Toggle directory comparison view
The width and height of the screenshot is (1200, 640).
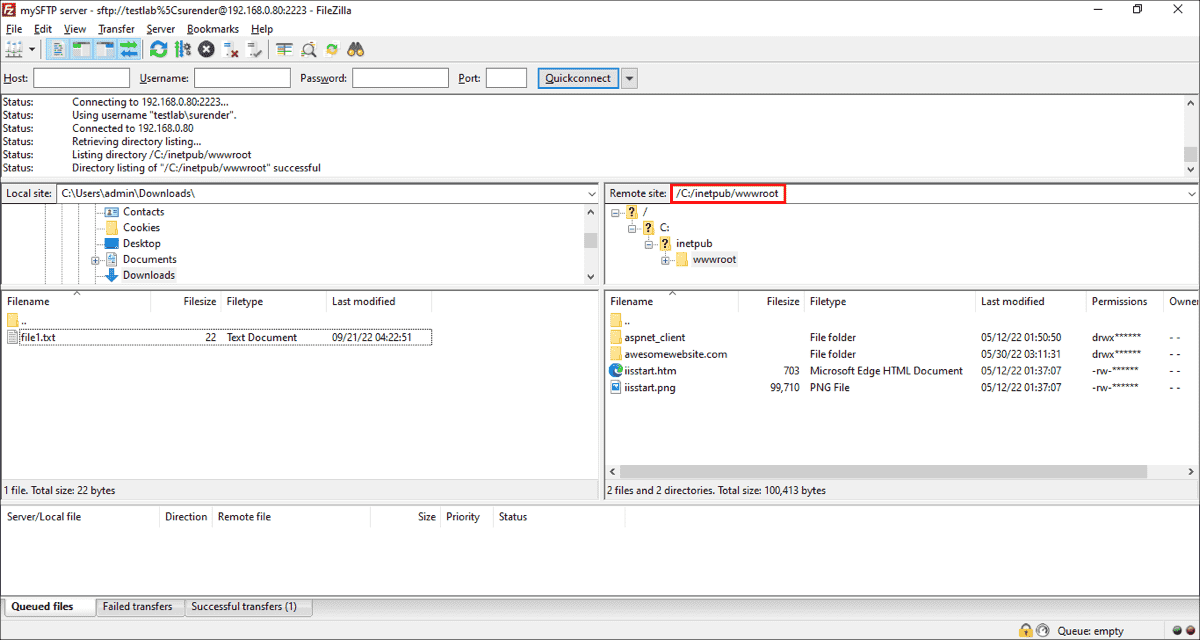(x=284, y=48)
